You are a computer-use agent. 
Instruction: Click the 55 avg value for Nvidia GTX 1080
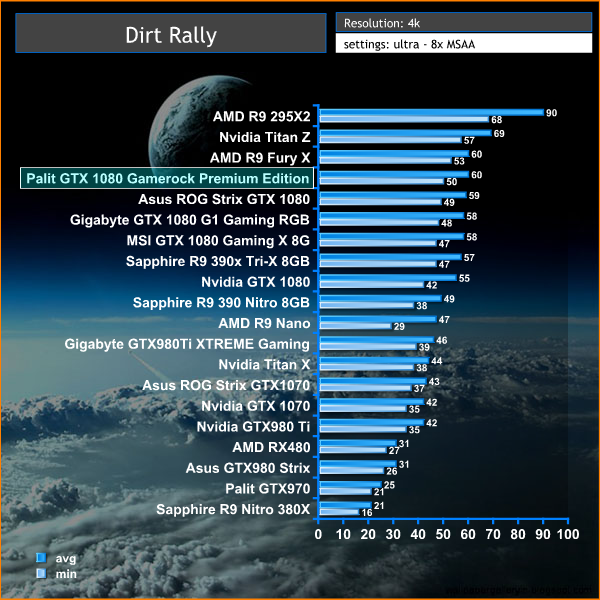coord(464,278)
